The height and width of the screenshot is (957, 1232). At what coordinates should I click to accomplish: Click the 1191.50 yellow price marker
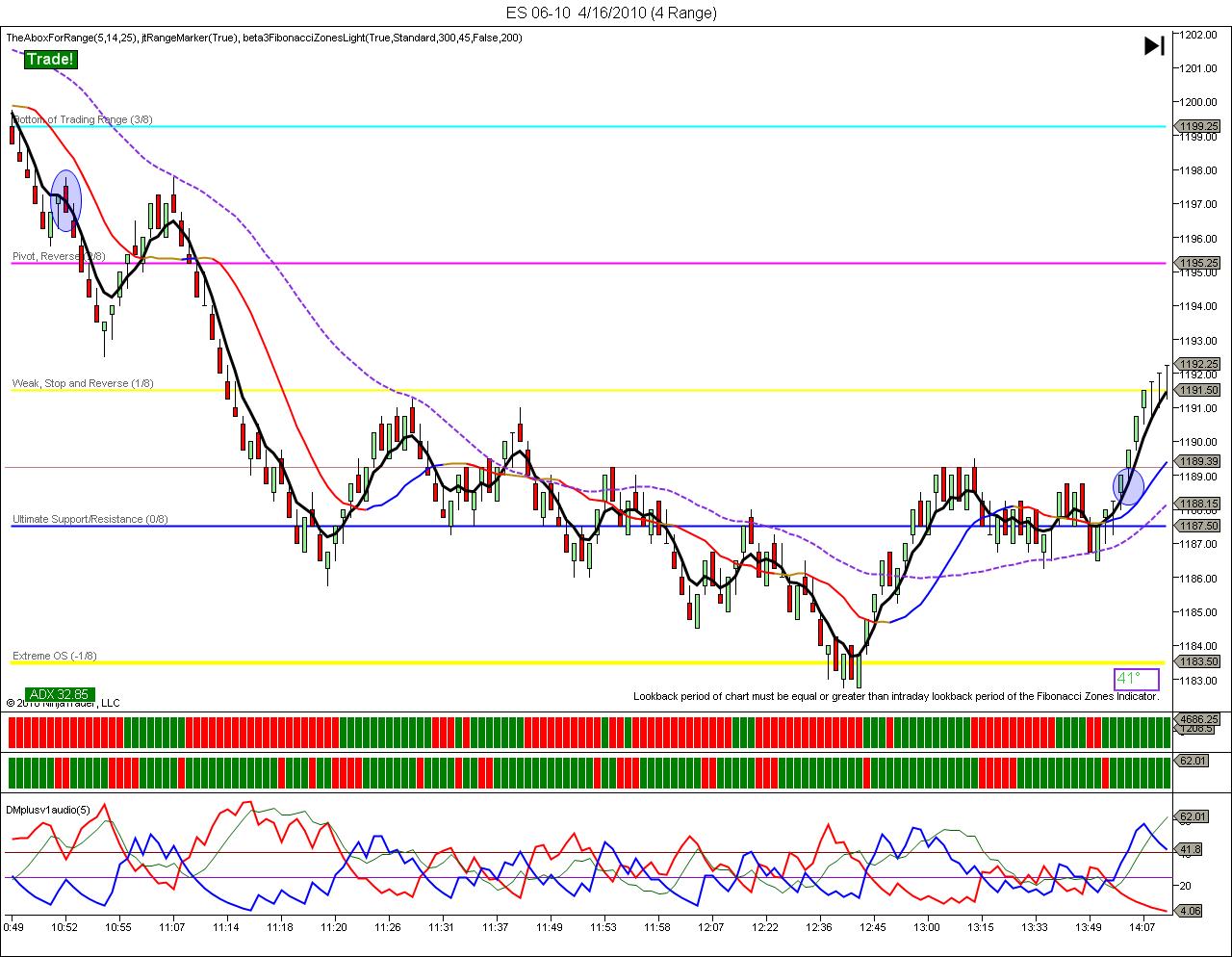click(1198, 390)
